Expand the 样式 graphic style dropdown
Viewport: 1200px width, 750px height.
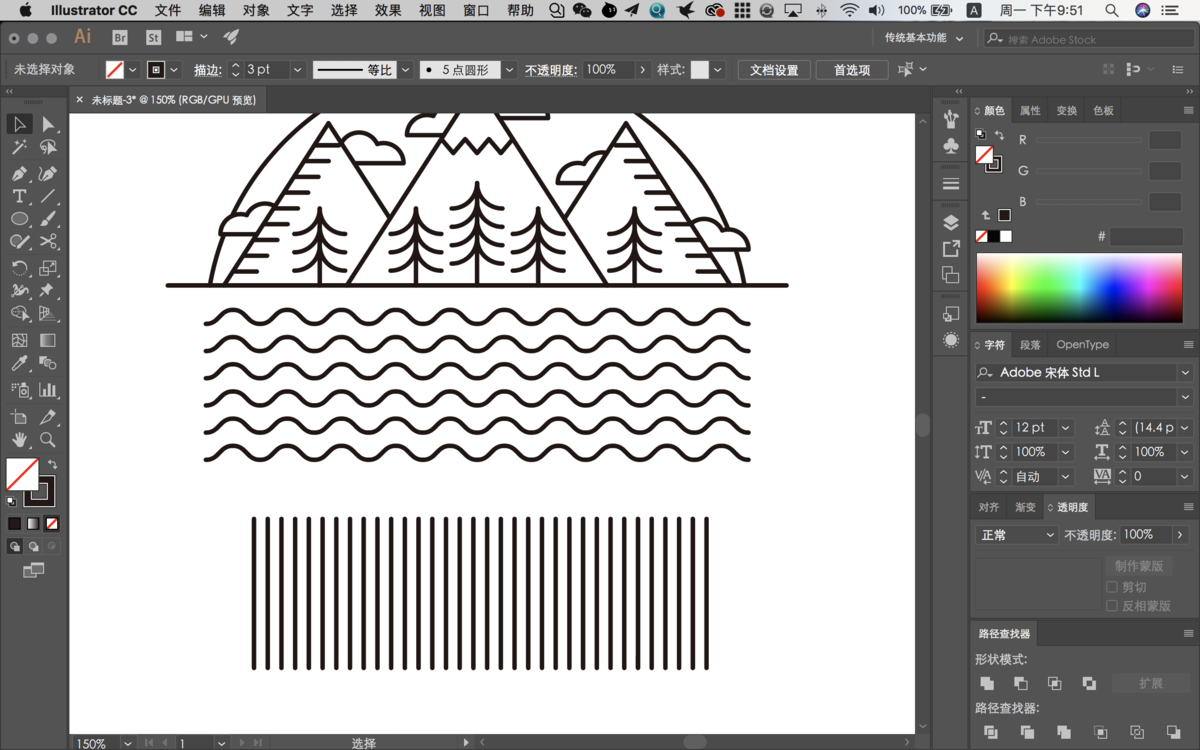(717, 69)
